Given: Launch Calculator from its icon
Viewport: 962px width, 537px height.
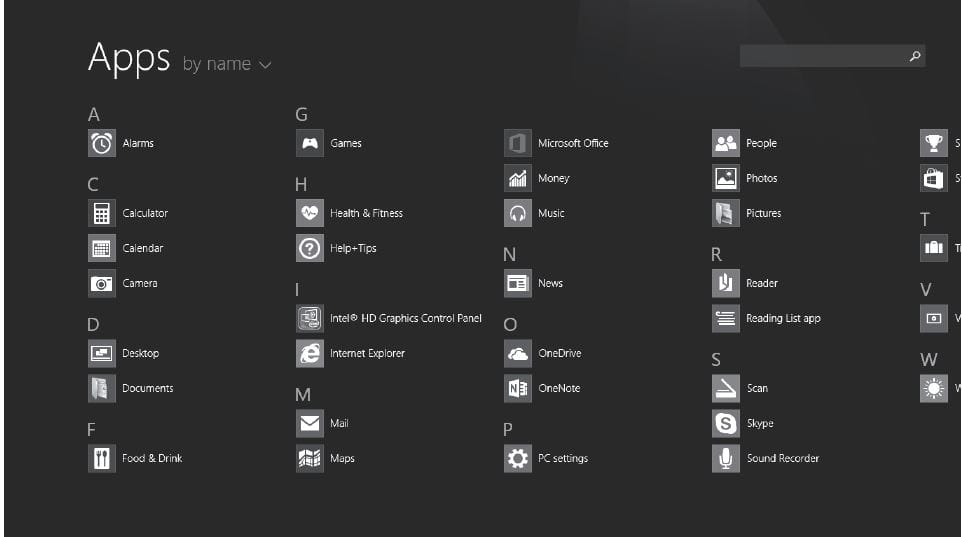Looking at the screenshot, I should click(102, 214).
